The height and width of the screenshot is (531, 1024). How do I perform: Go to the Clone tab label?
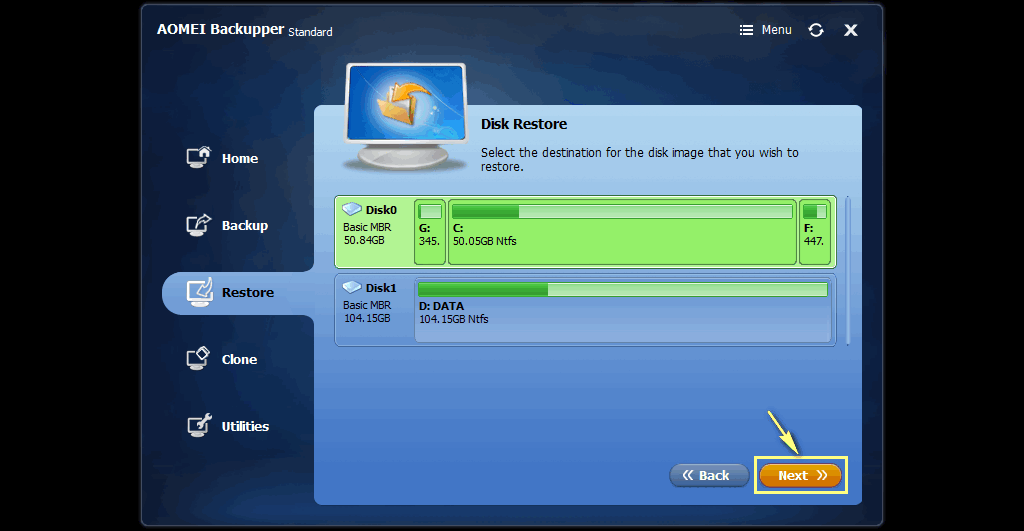(x=239, y=359)
